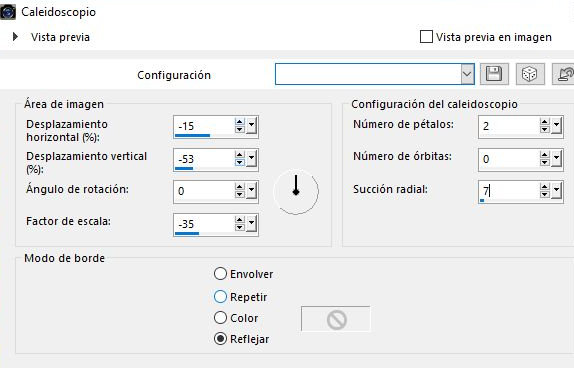574x368 pixels.
Task: Click the save preset floppy disk icon
Action: [494, 74]
